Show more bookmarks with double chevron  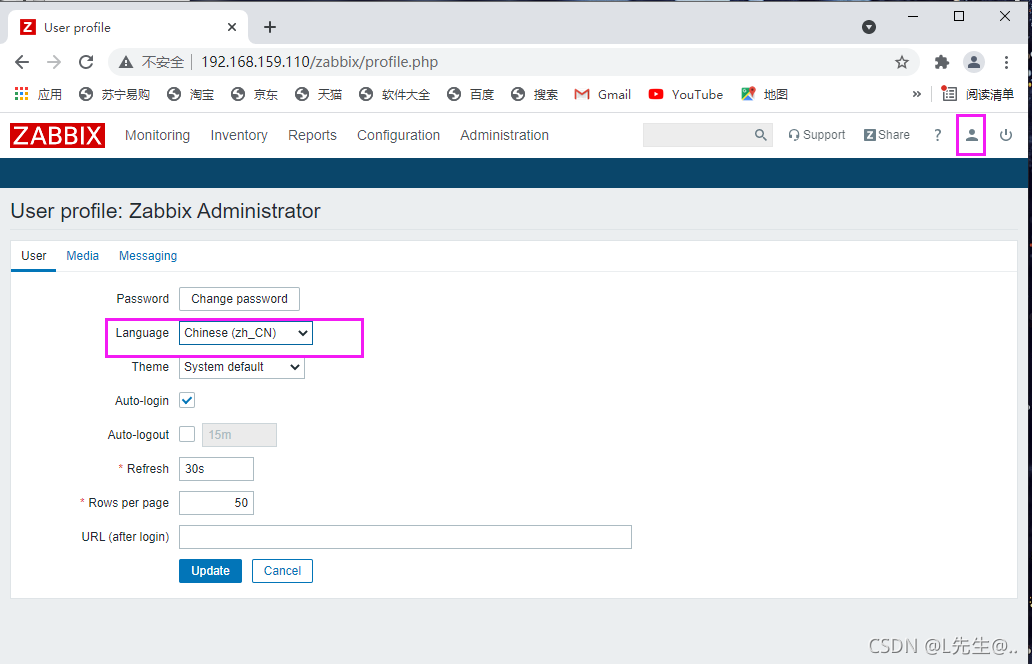click(x=916, y=94)
